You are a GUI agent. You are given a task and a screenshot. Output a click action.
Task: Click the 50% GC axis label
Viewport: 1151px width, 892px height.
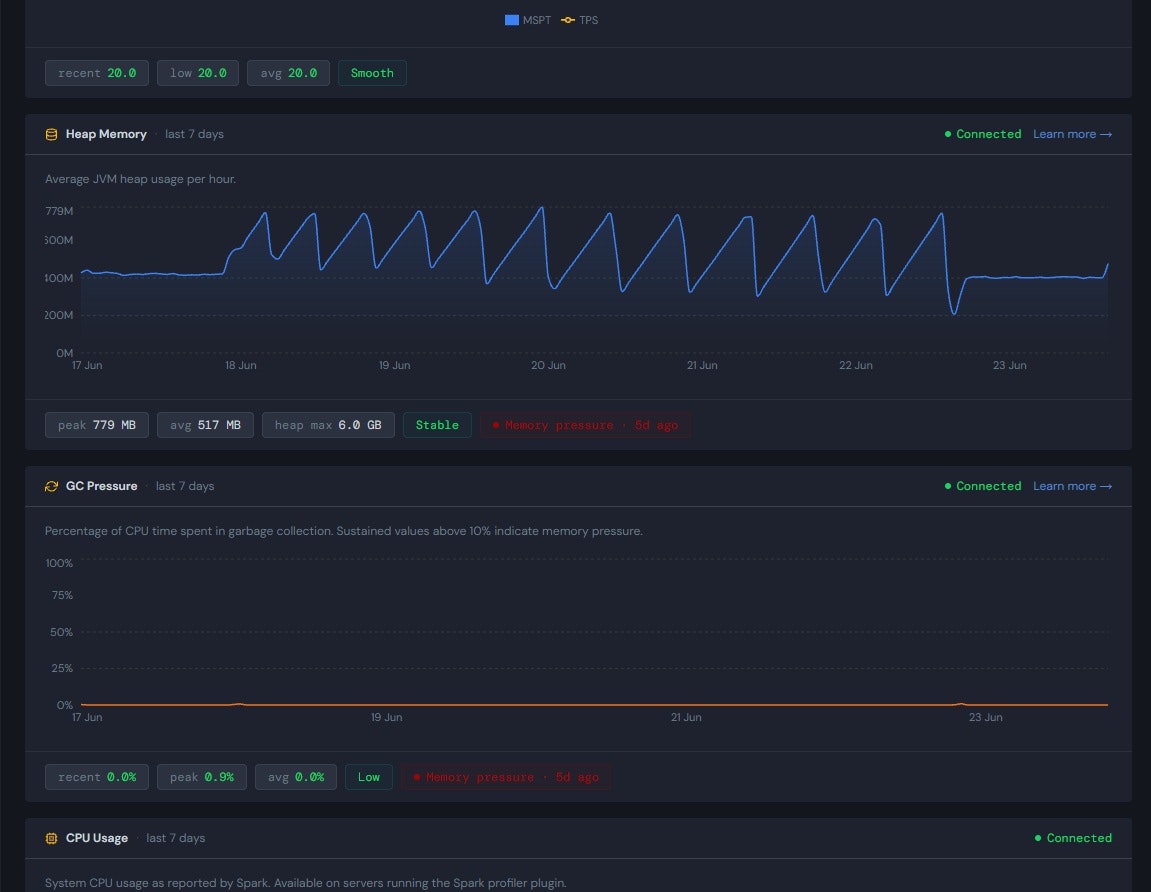[62, 632]
